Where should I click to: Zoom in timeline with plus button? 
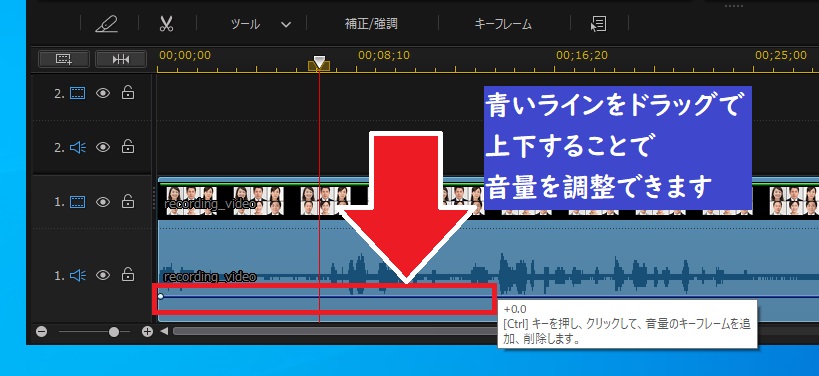point(147,332)
